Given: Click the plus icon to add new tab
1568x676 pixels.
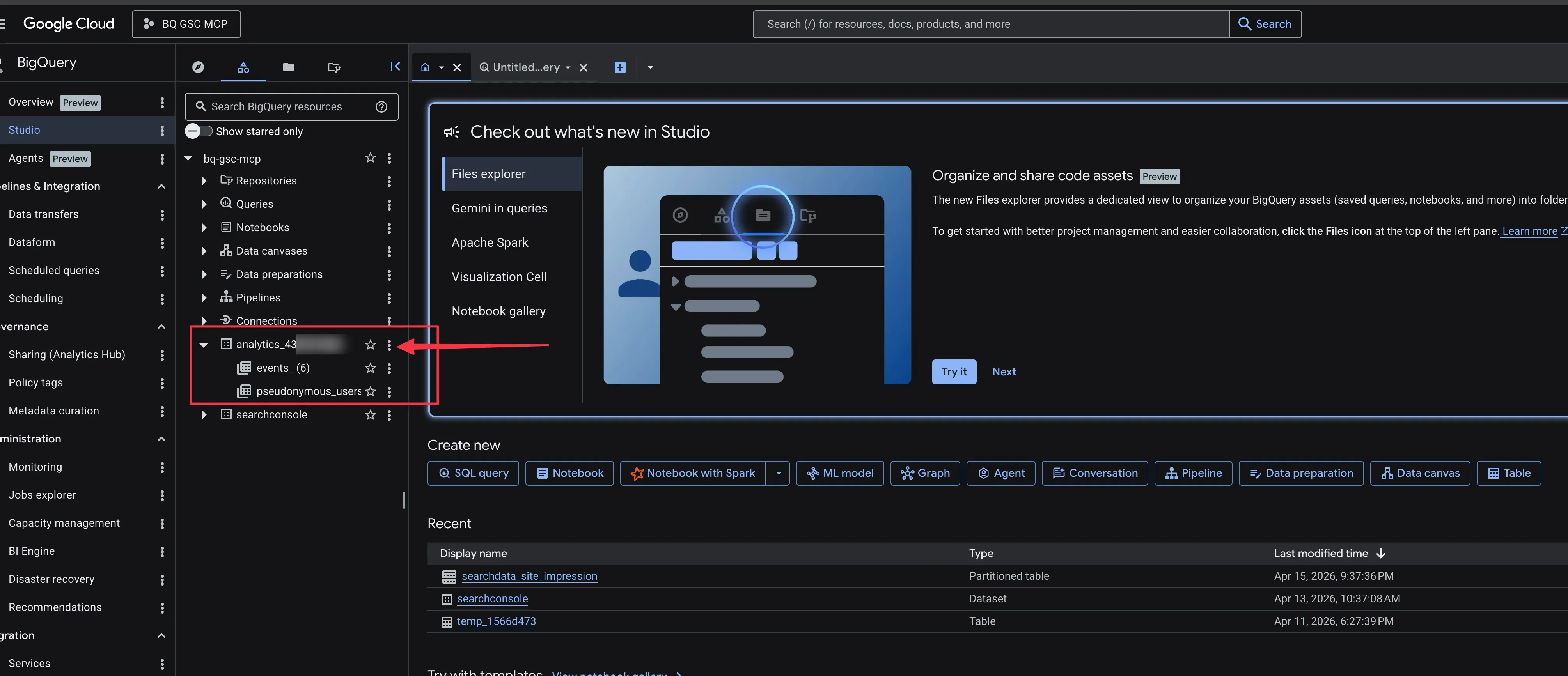Looking at the screenshot, I should 620,67.
